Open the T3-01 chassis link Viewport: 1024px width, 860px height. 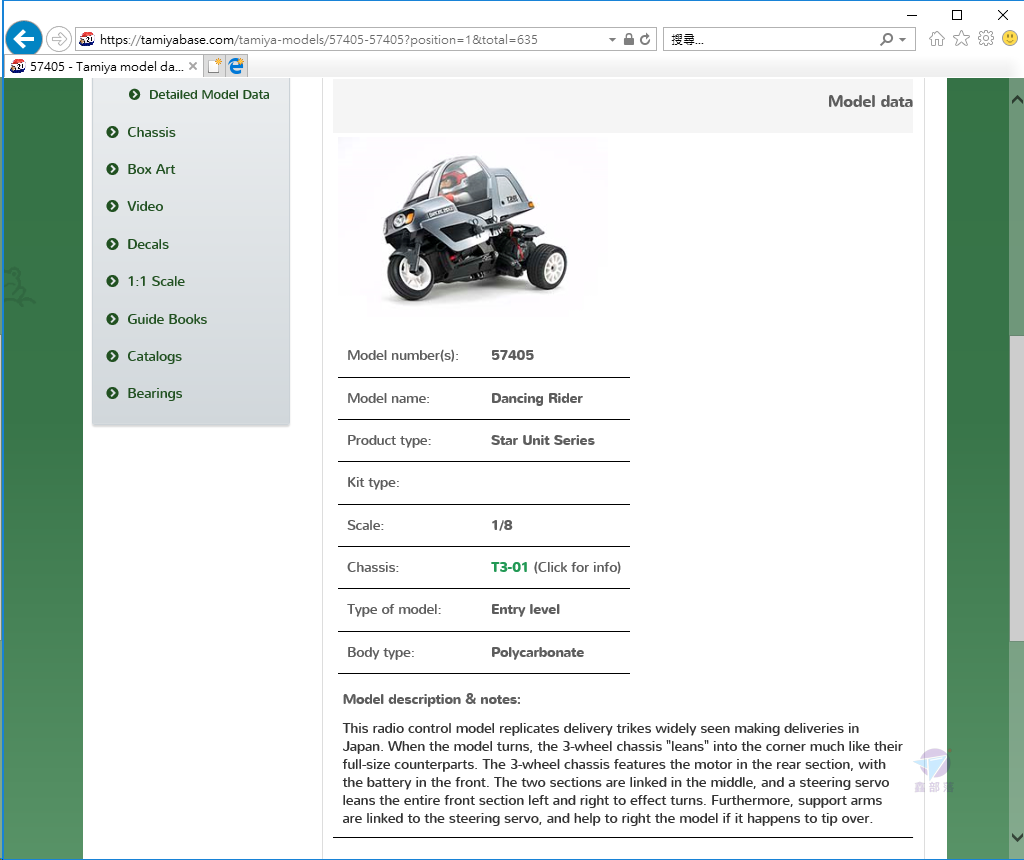509,567
